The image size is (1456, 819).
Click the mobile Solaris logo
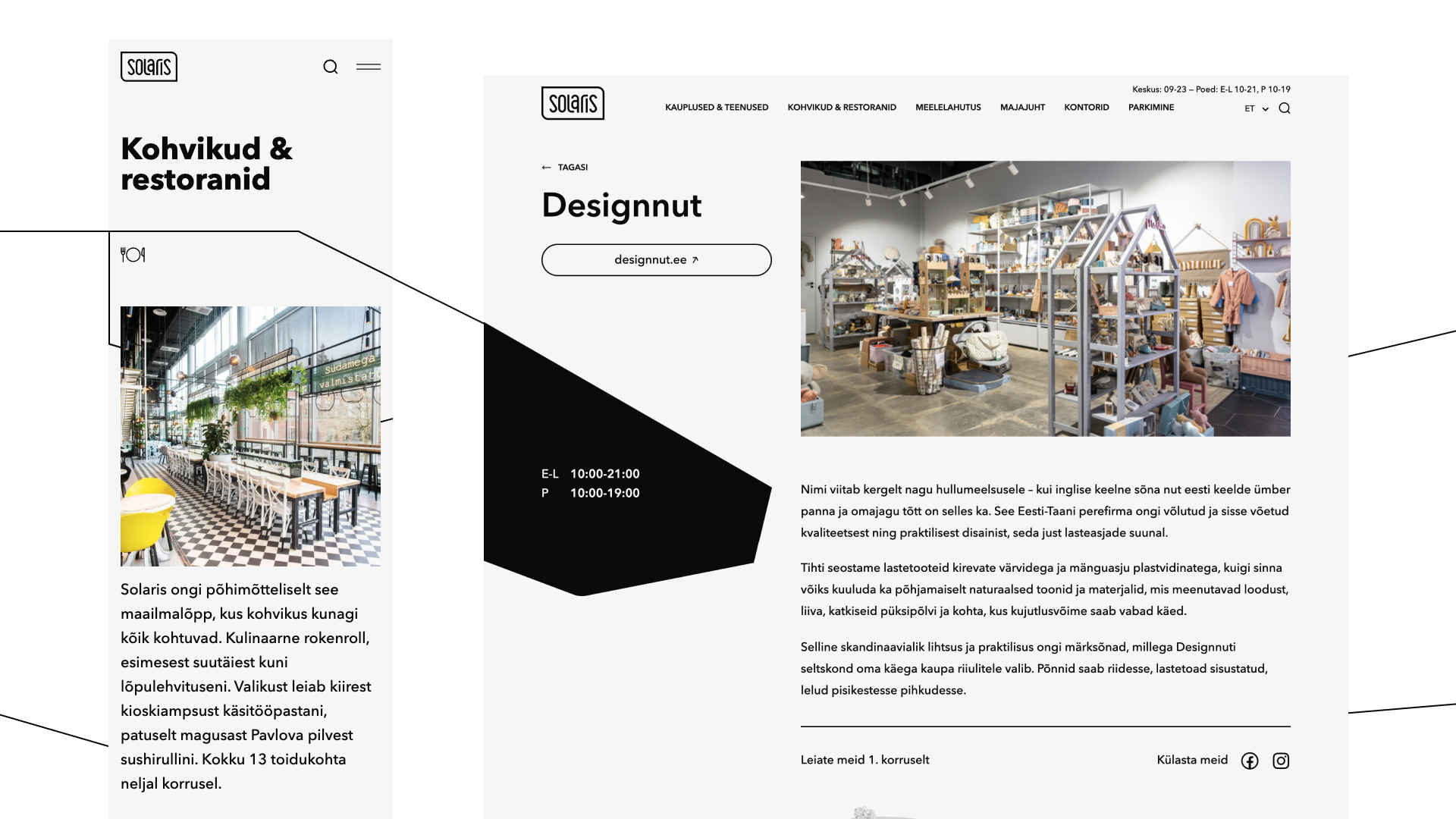(x=149, y=67)
